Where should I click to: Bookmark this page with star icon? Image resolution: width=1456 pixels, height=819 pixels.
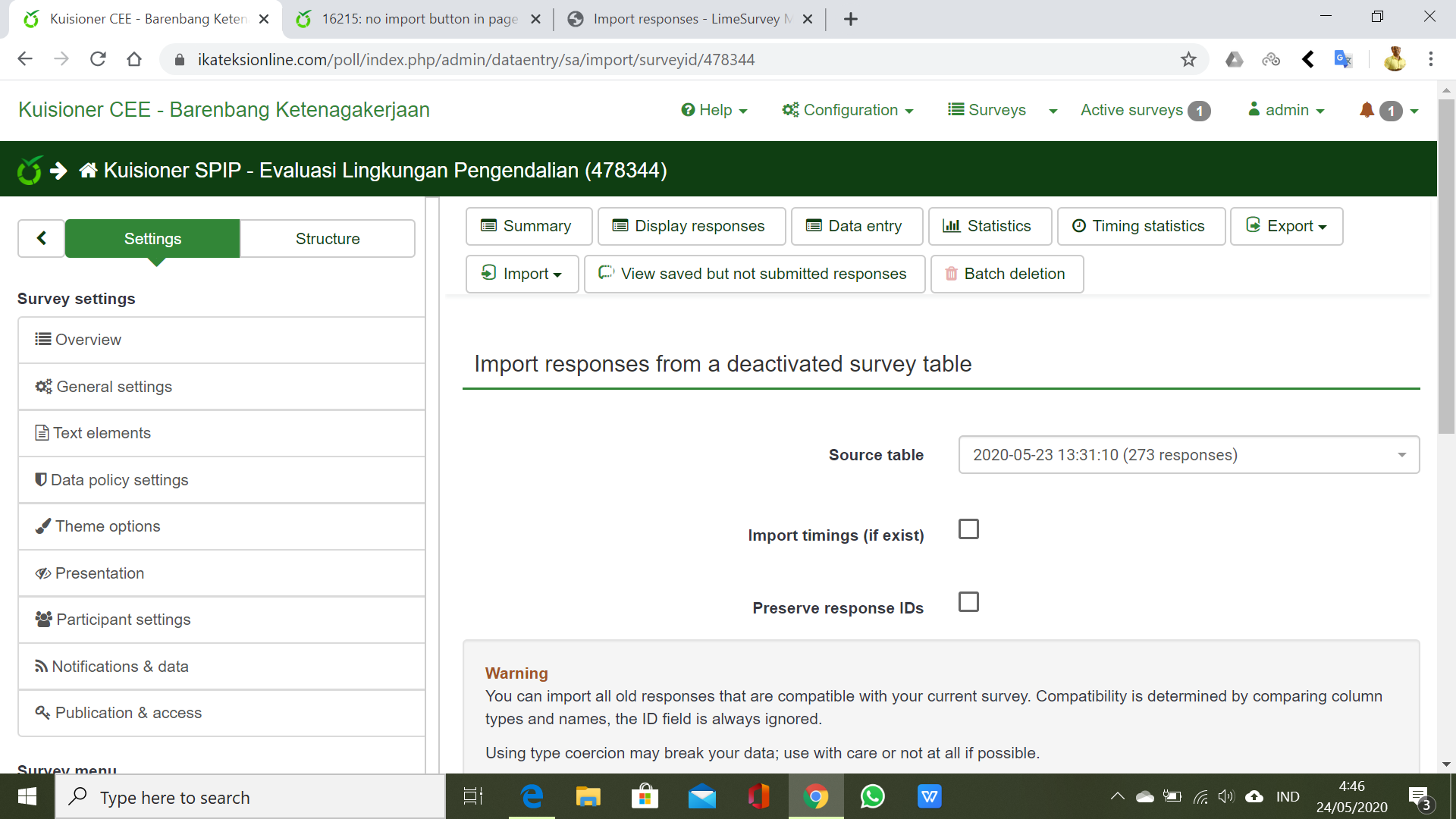click(x=1188, y=59)
